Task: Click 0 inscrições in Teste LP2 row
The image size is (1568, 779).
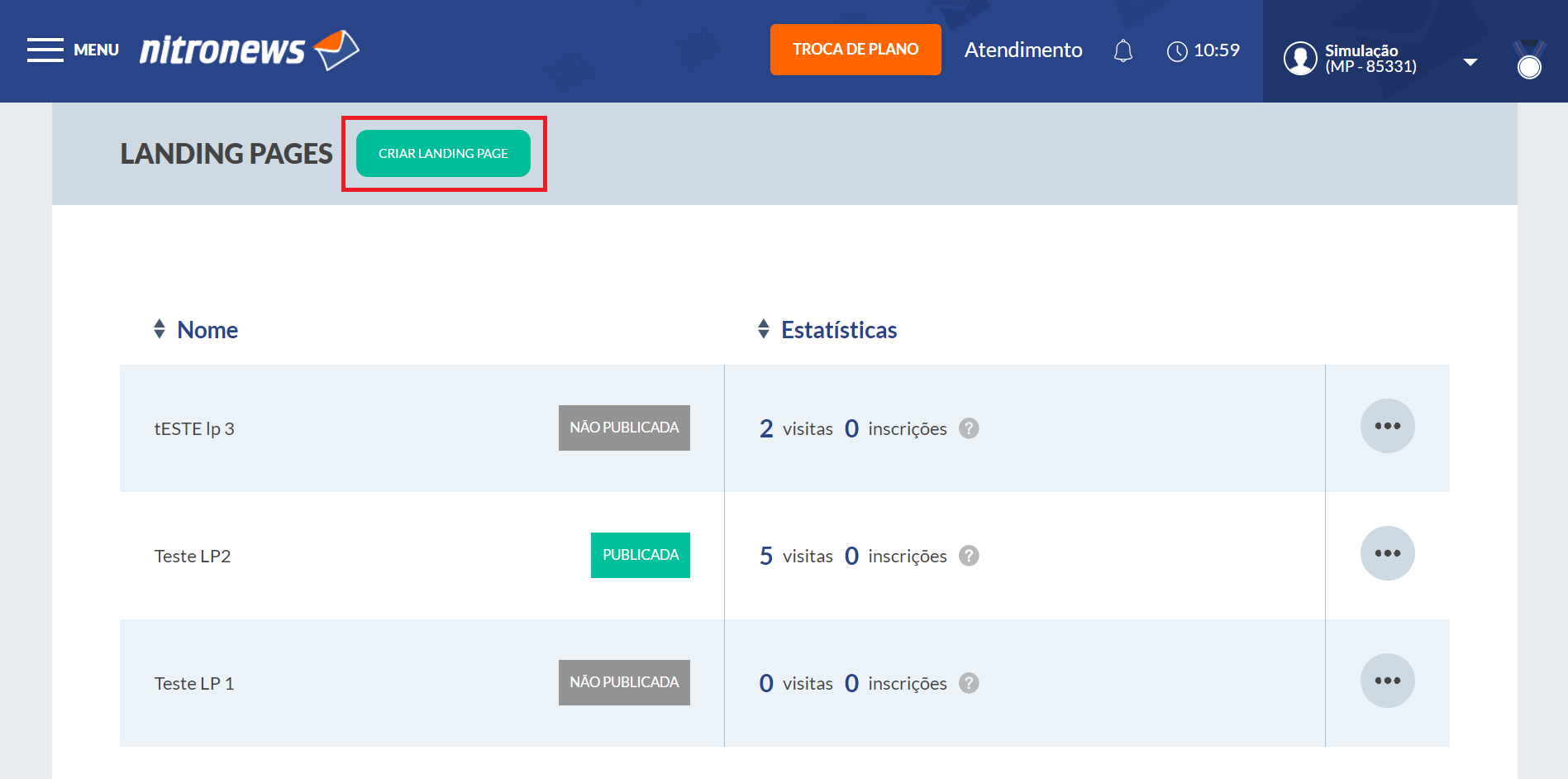Action: (896, 556)
